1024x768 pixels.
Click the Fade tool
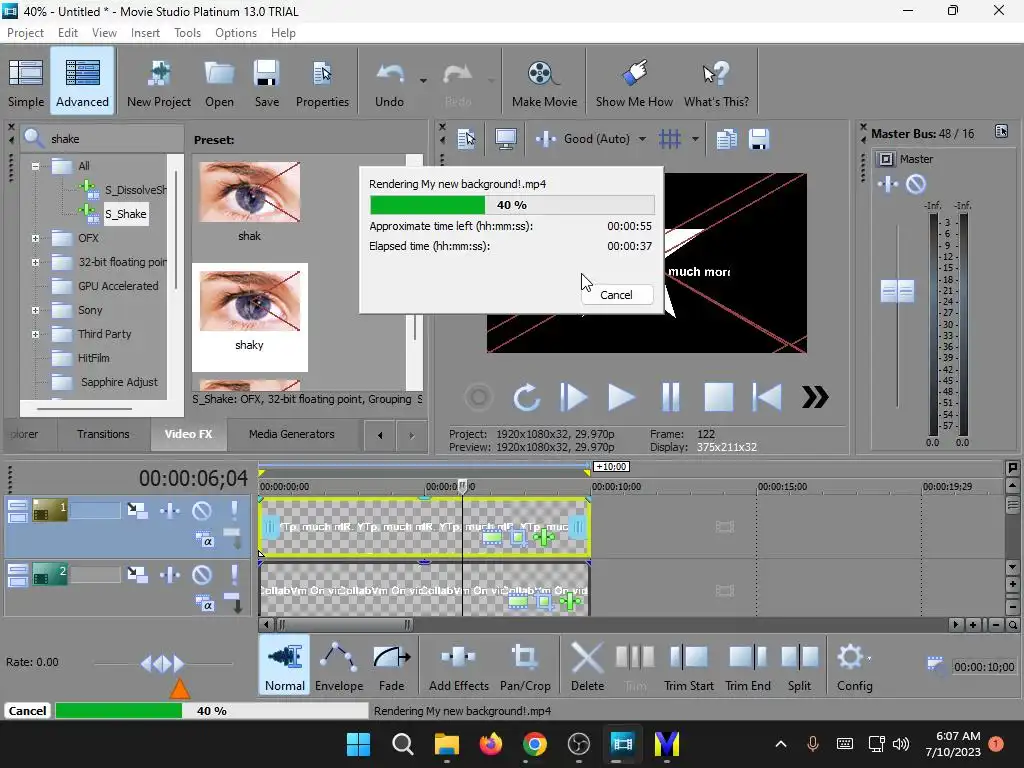(391, 665)
